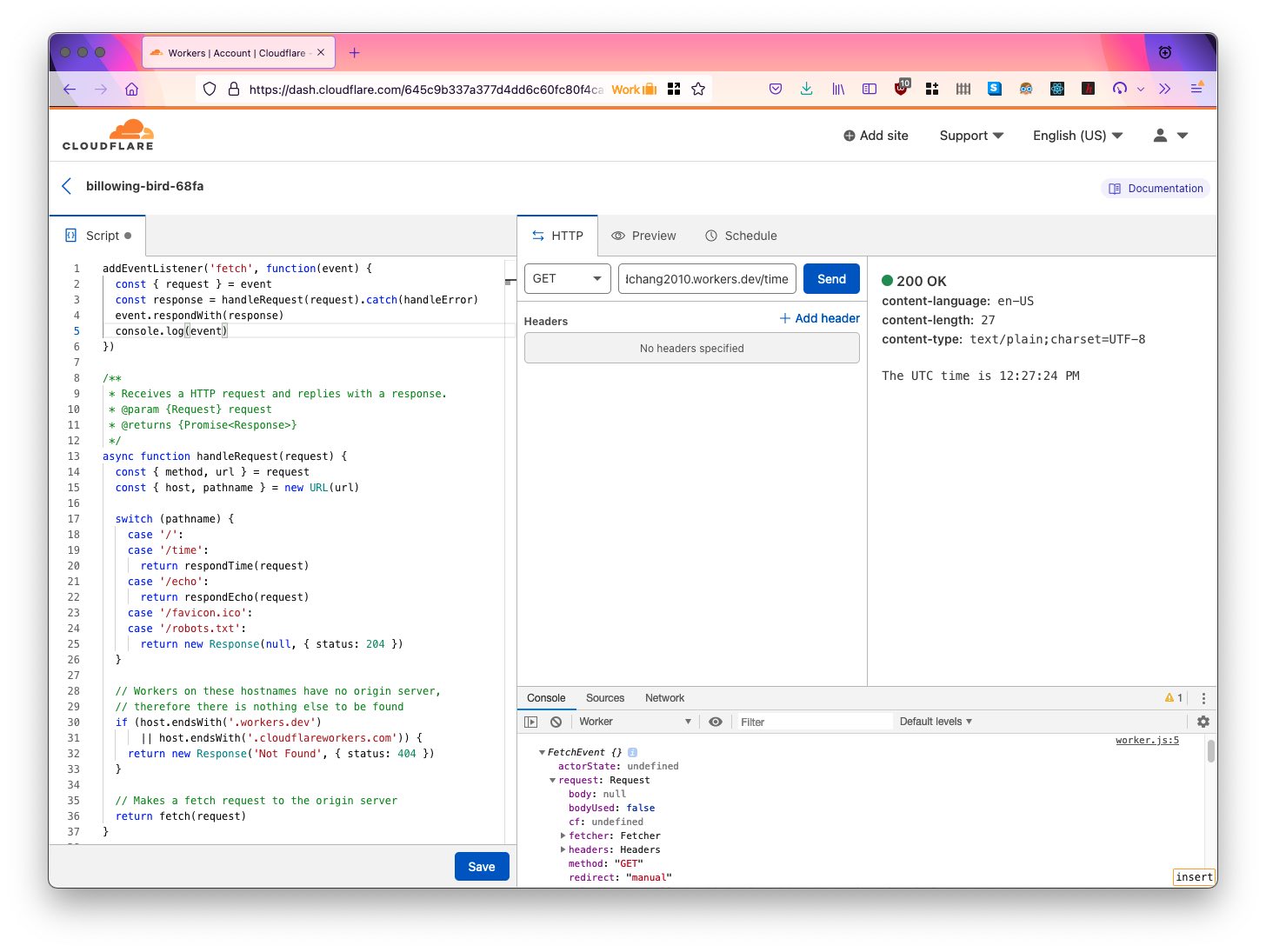The height and width of the screenshot is (952, 1266).
Task: Switch to the Script tab
Action: pos(97,236)
